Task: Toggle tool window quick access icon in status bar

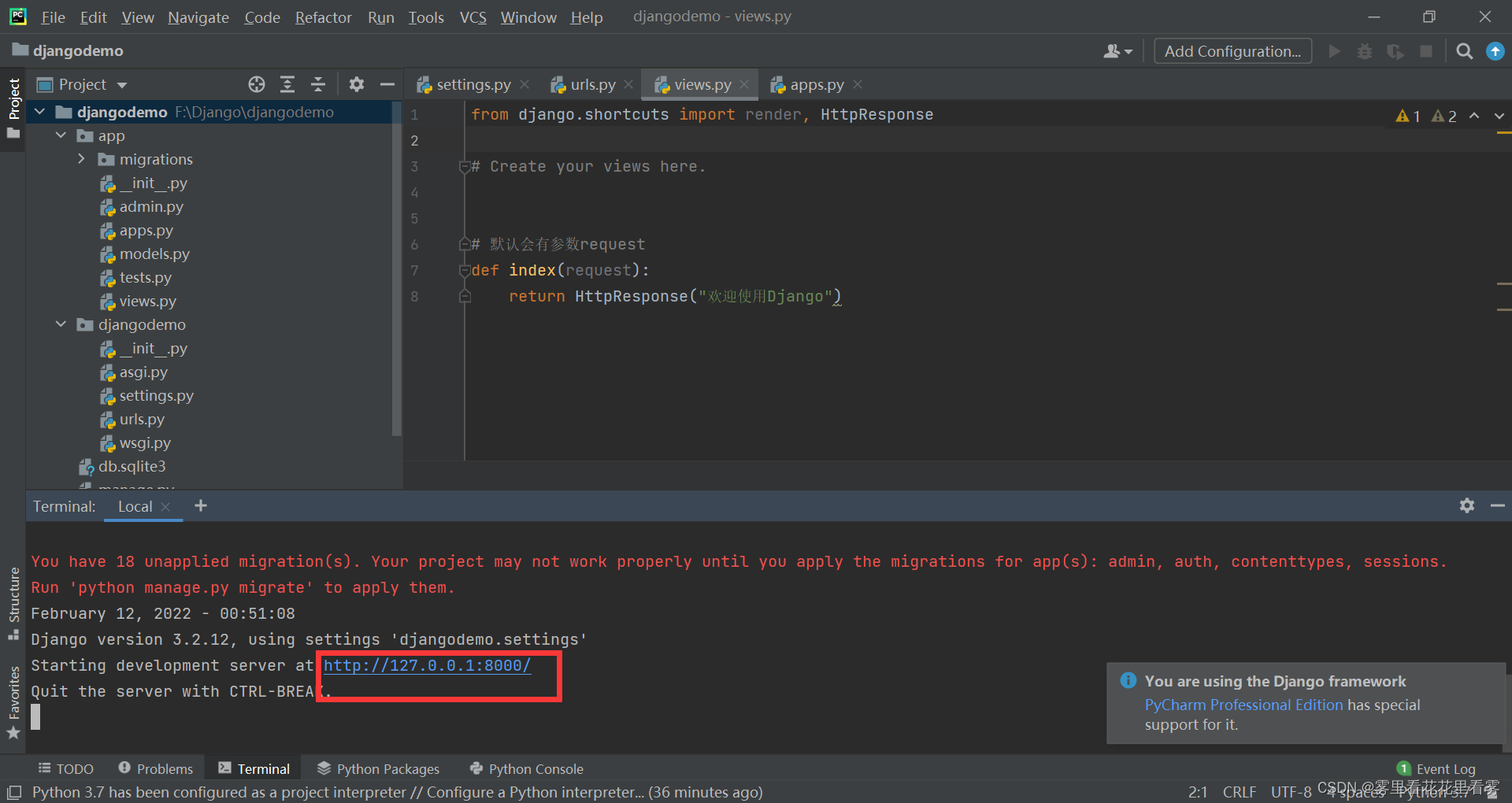Action: [x=13, y=792]
